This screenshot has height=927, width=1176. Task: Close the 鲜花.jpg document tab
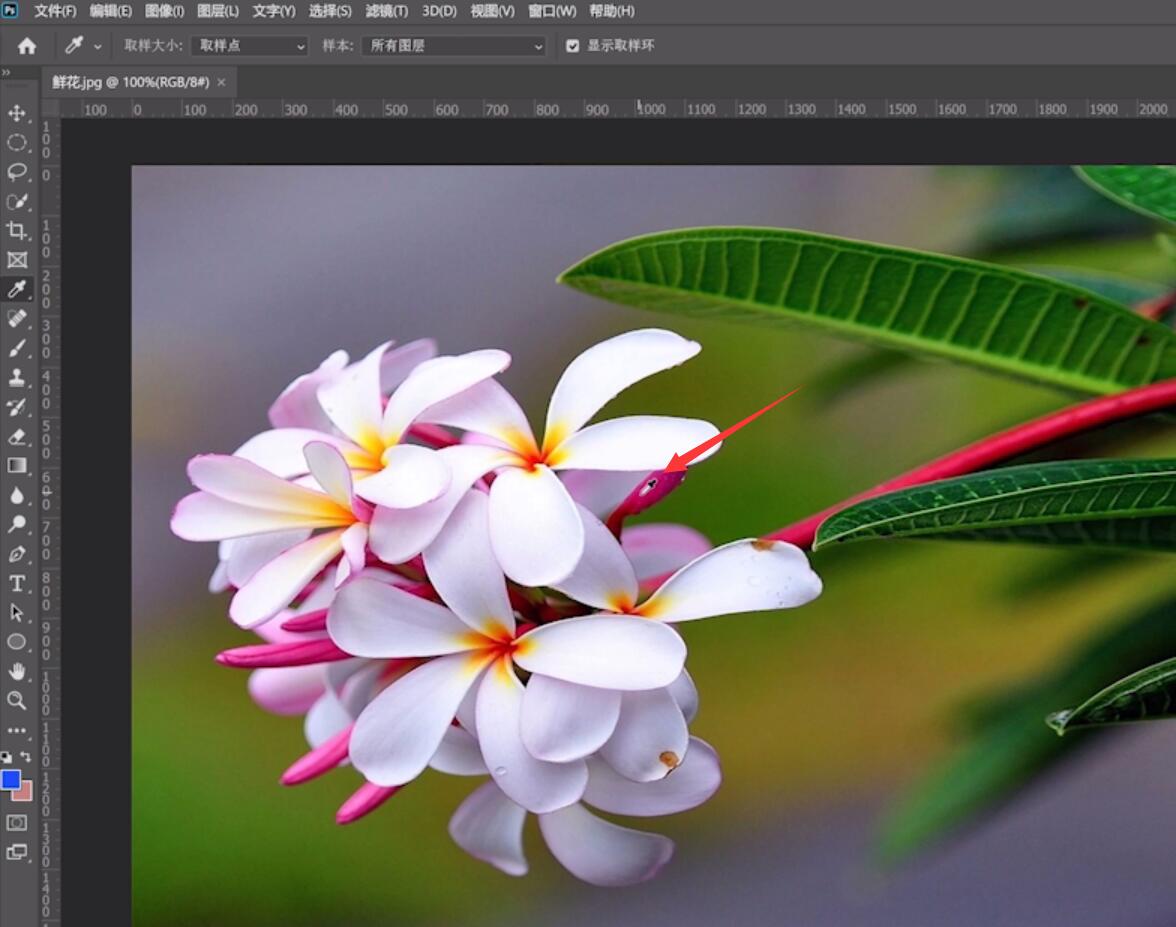pos(221,82)
